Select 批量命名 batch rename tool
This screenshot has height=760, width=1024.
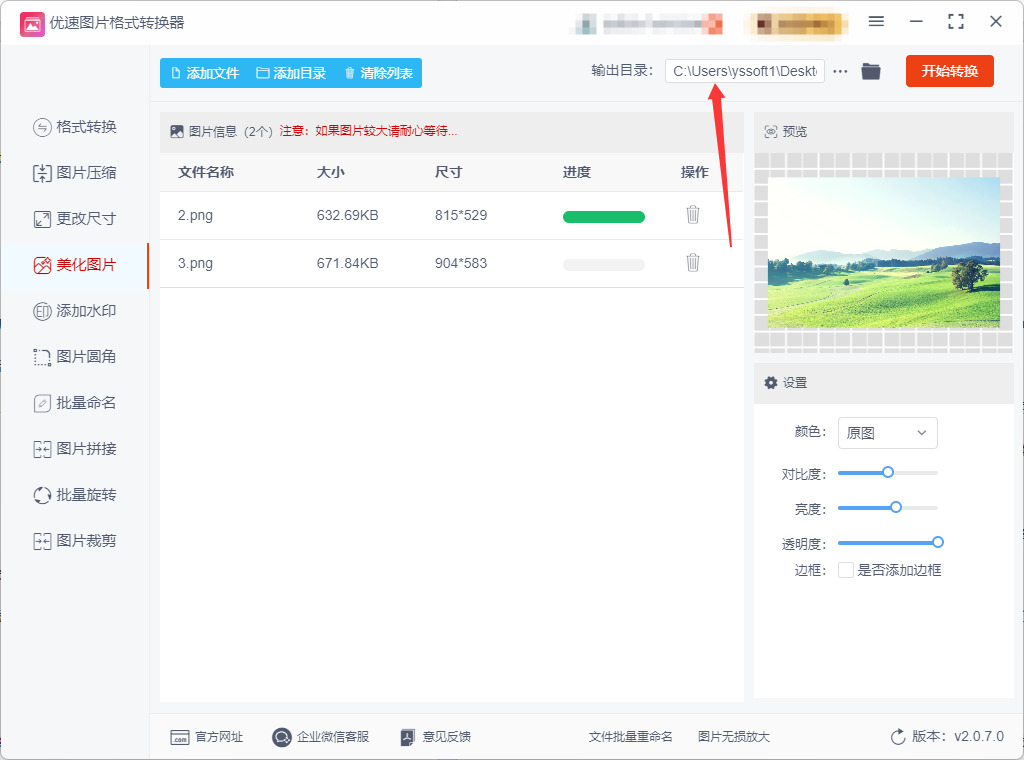[x=75, y=403]
